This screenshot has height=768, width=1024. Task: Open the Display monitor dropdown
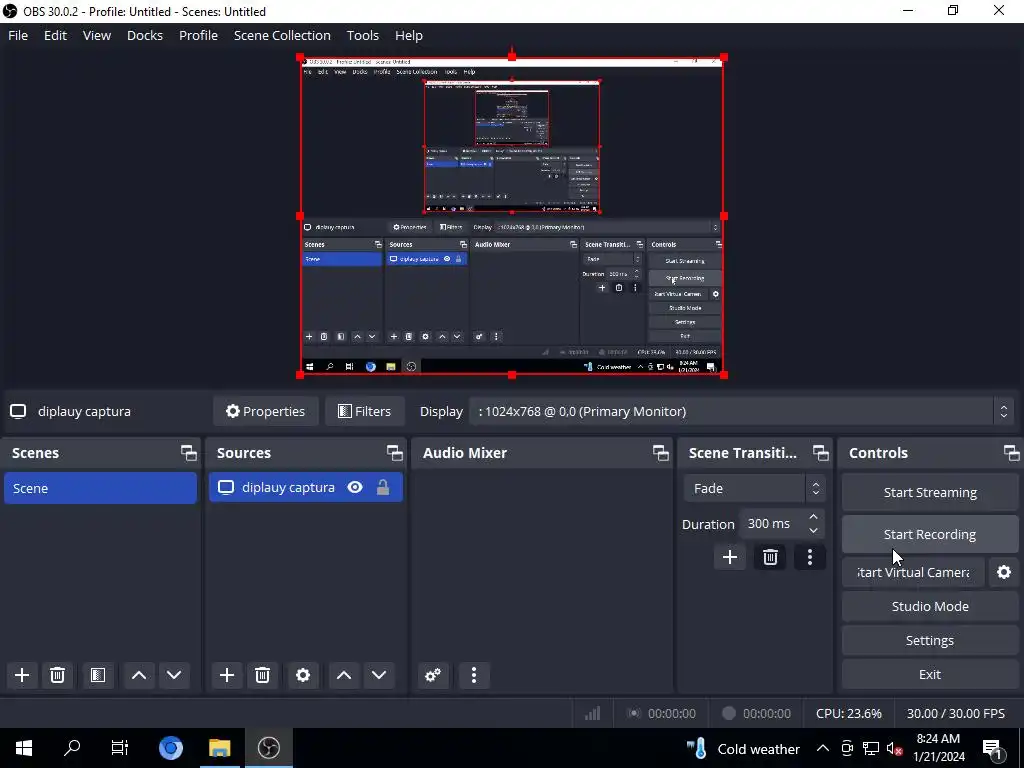740,411
